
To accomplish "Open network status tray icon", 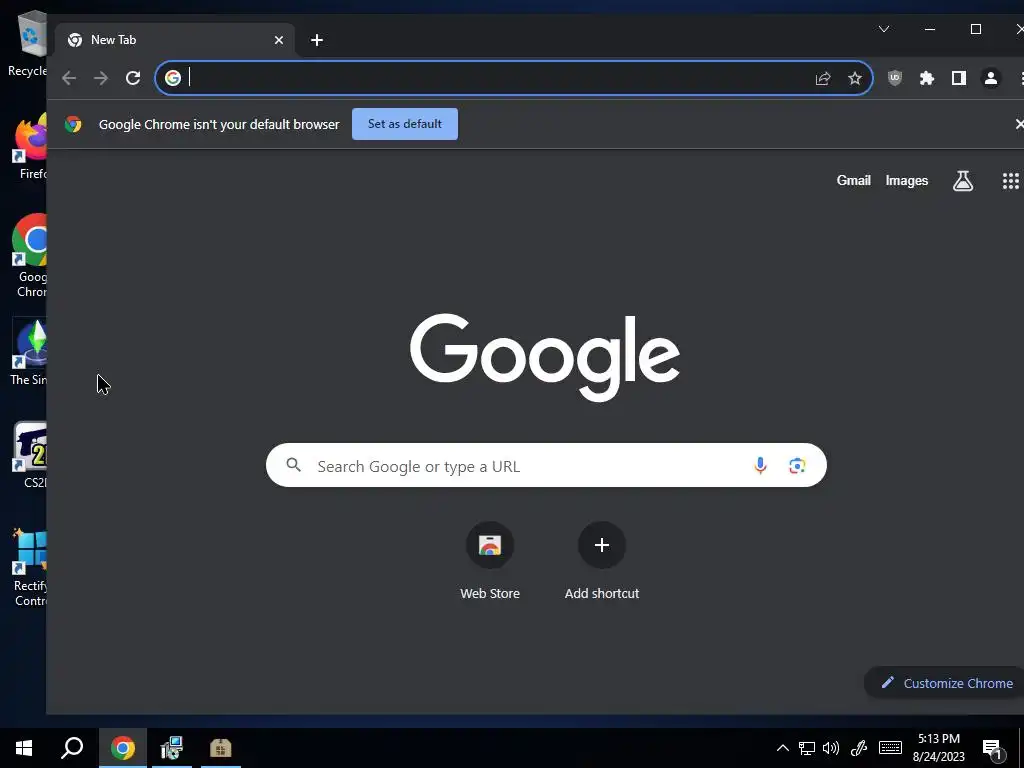I will point(807,748).
